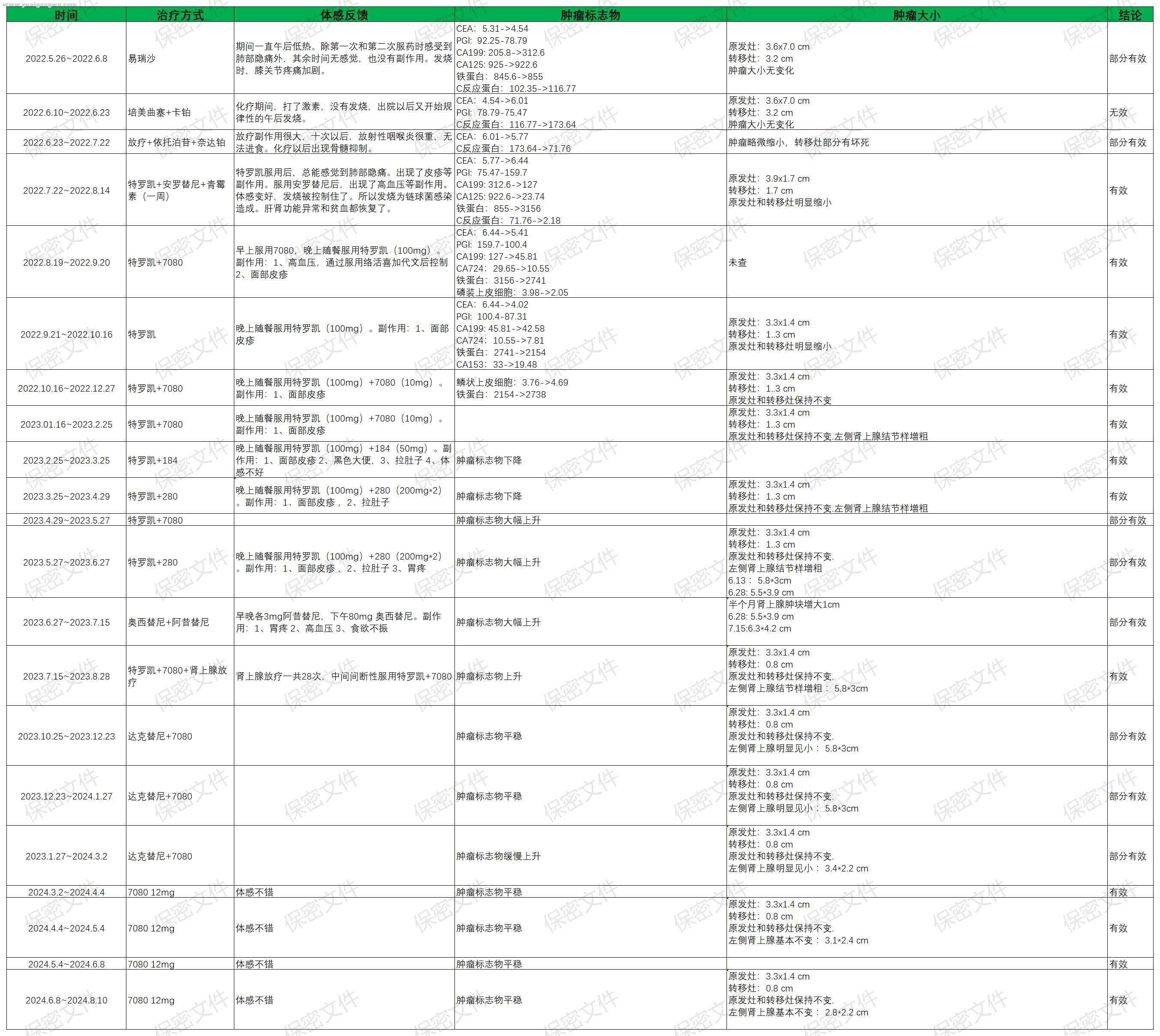Click the 化疗期间，打了激素 feedback cell

[344, 112]
